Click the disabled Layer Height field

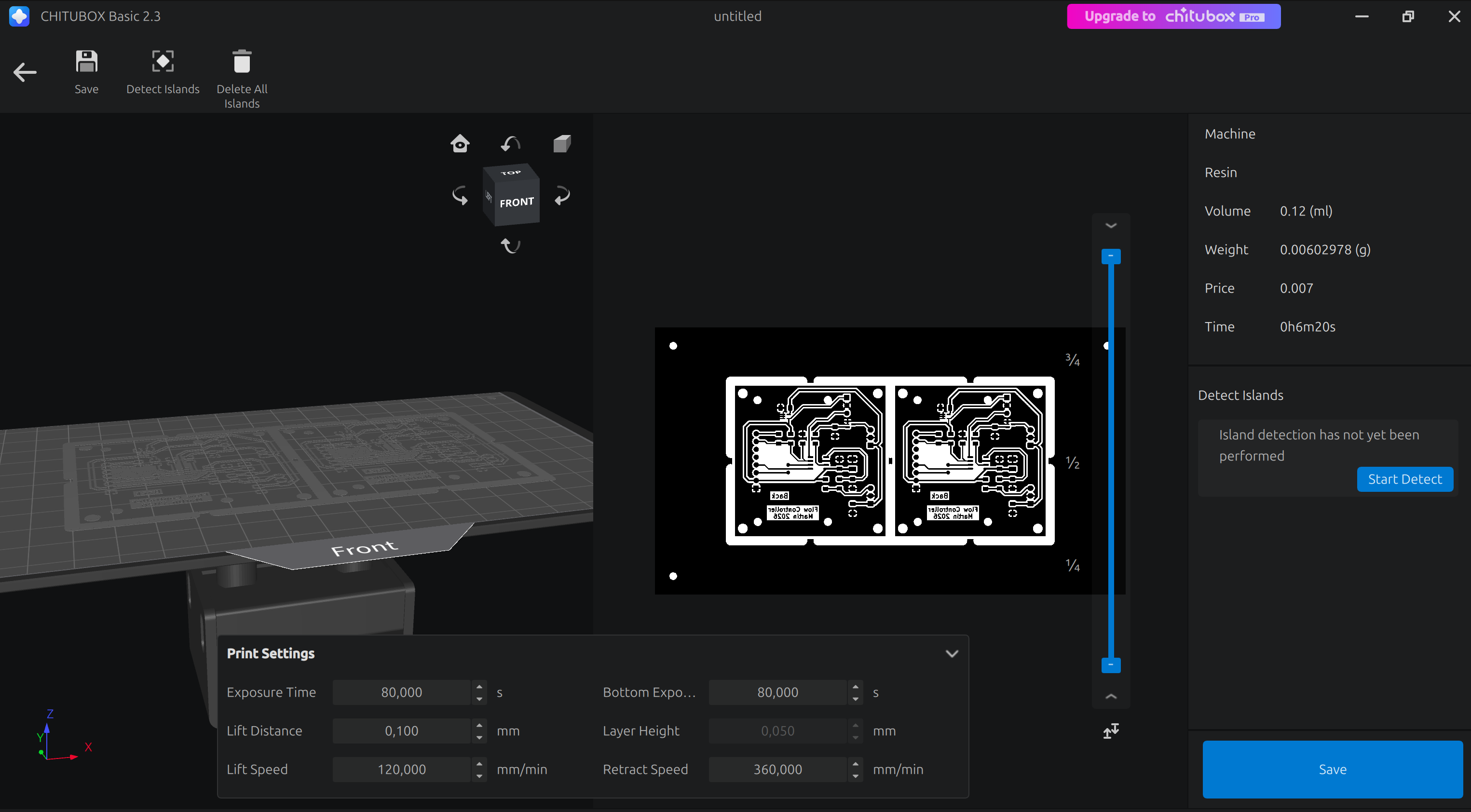[x=778, y=731]
